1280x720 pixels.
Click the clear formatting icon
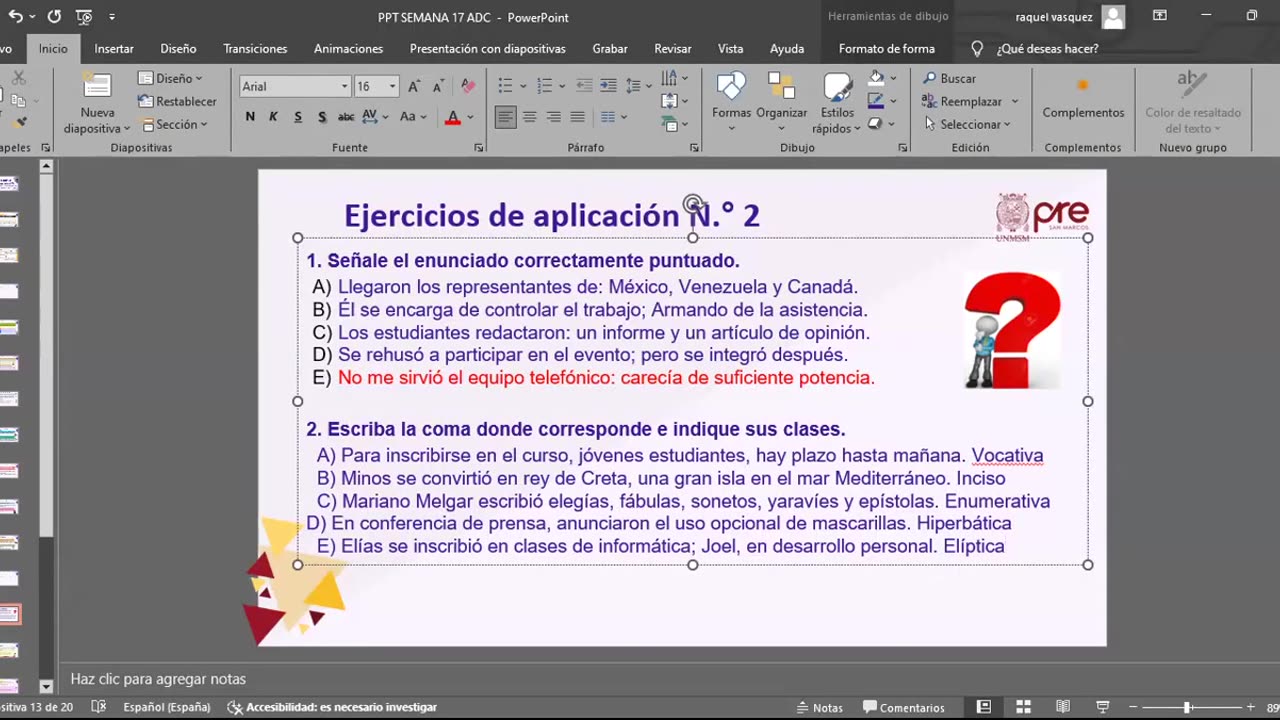click(468, 87)
